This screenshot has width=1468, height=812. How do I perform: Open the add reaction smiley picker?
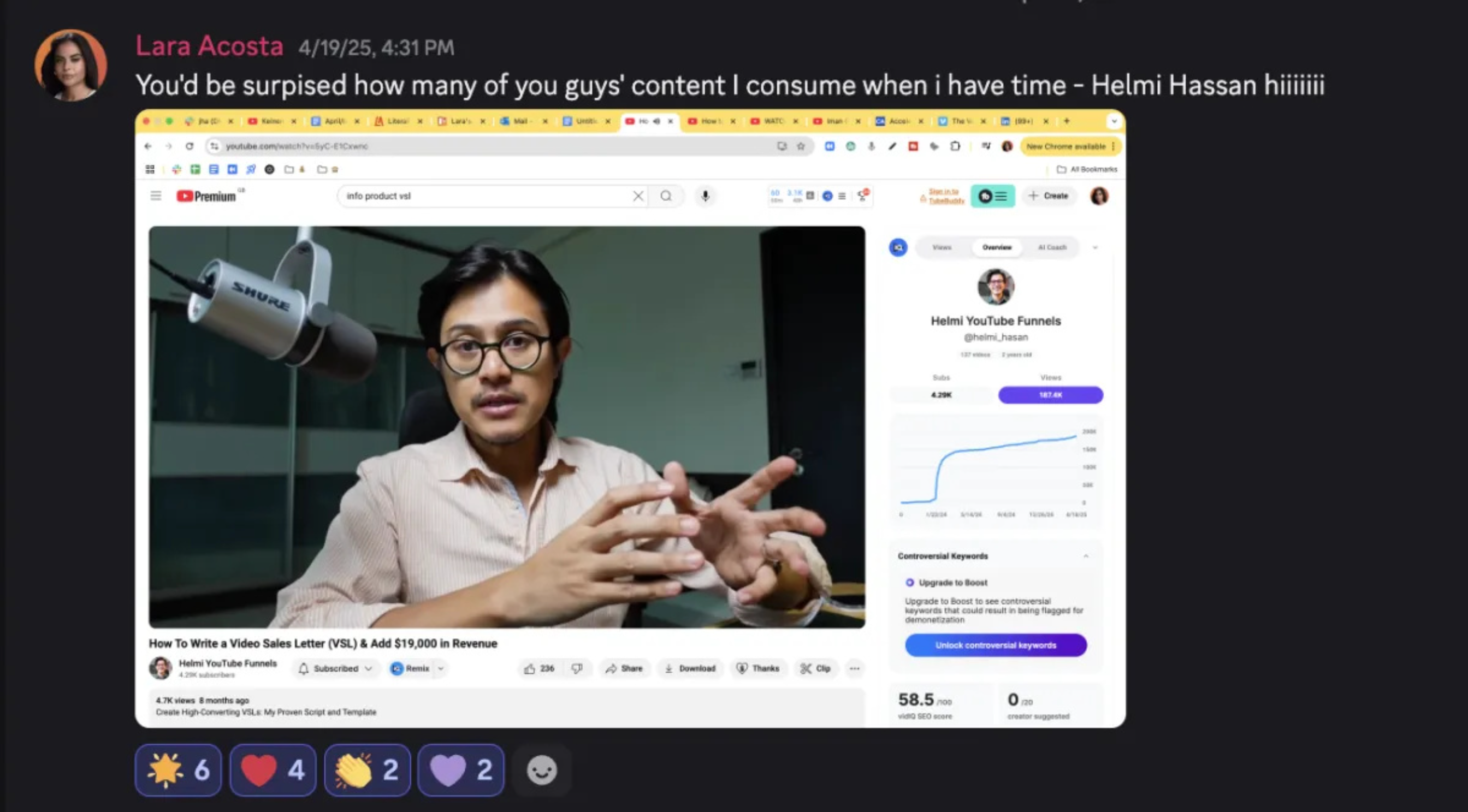(x=541, y=770)
